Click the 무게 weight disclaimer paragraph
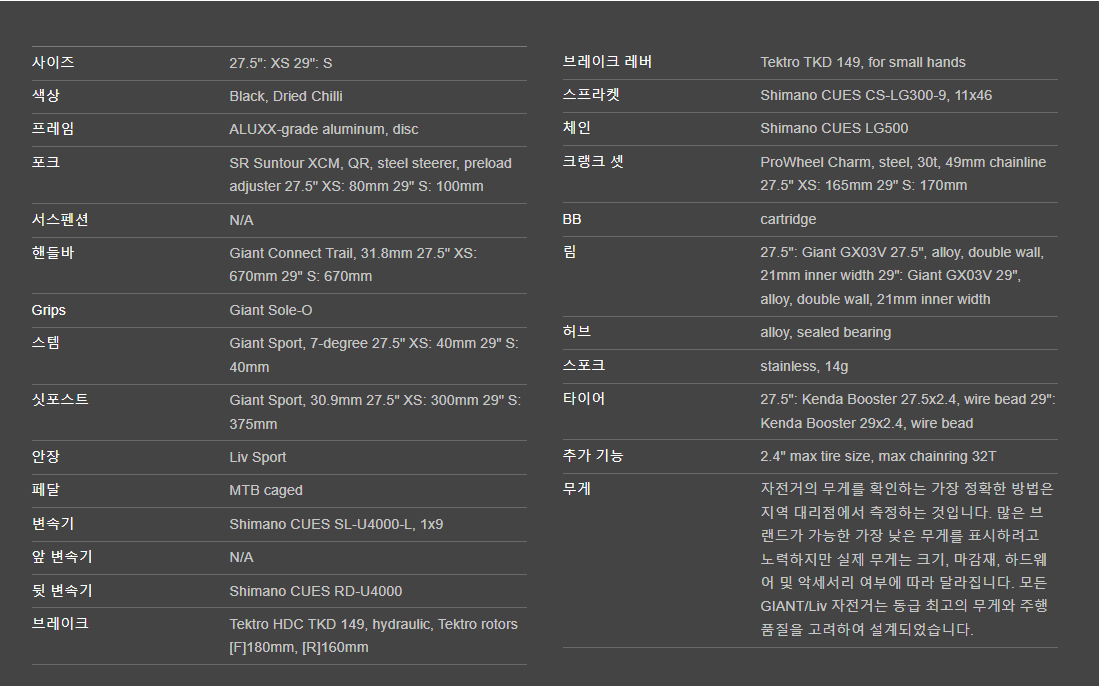The width and height of the screenshot is (1099, 686). 907,559
